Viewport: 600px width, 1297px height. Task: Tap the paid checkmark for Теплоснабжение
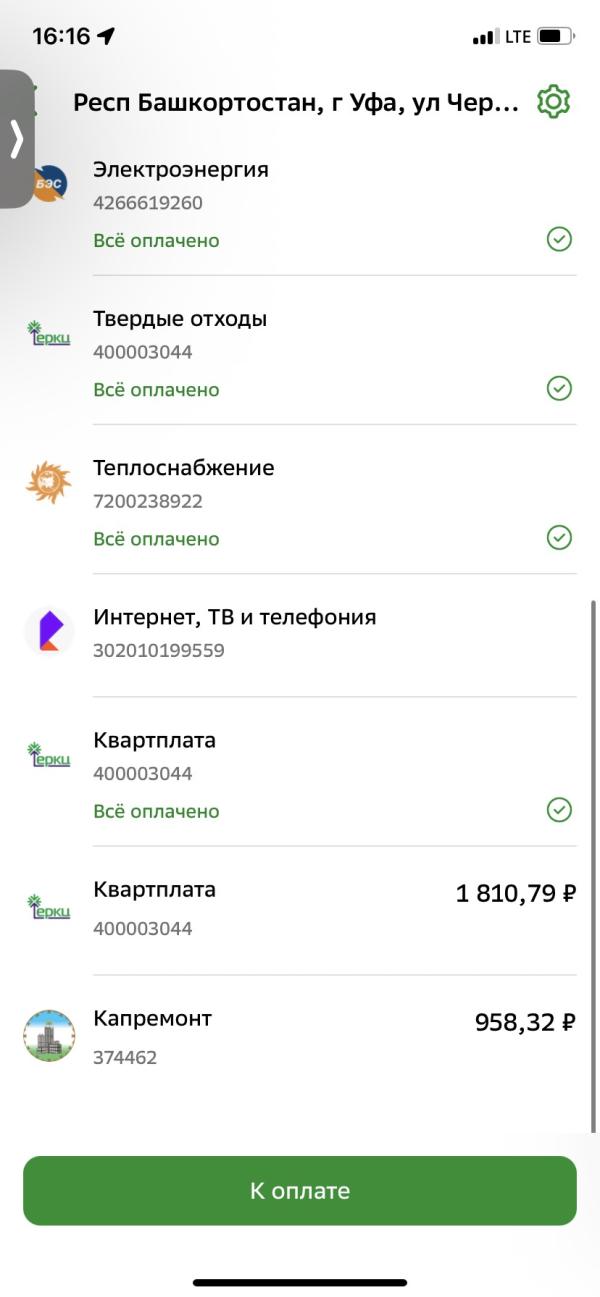click(559, 538)
